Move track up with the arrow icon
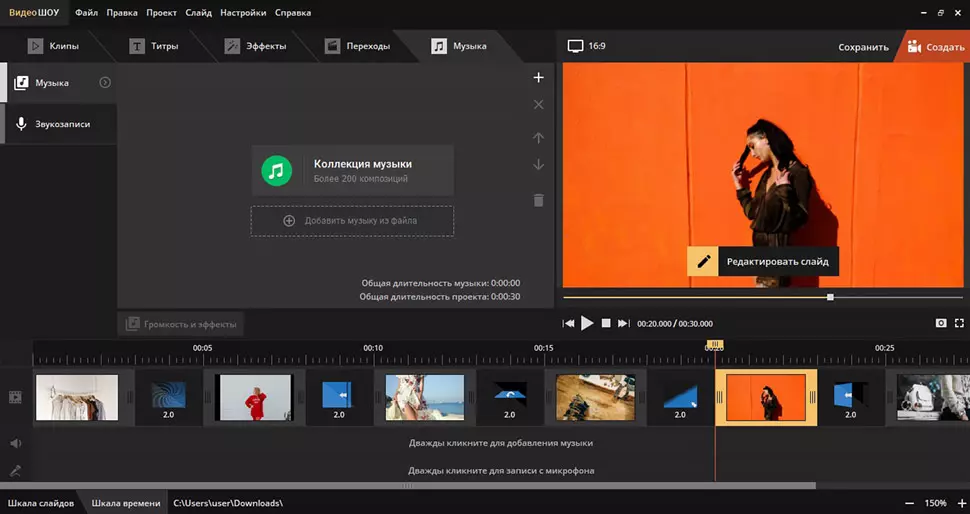This screenshot has height=514, width=970. [538, 138]
